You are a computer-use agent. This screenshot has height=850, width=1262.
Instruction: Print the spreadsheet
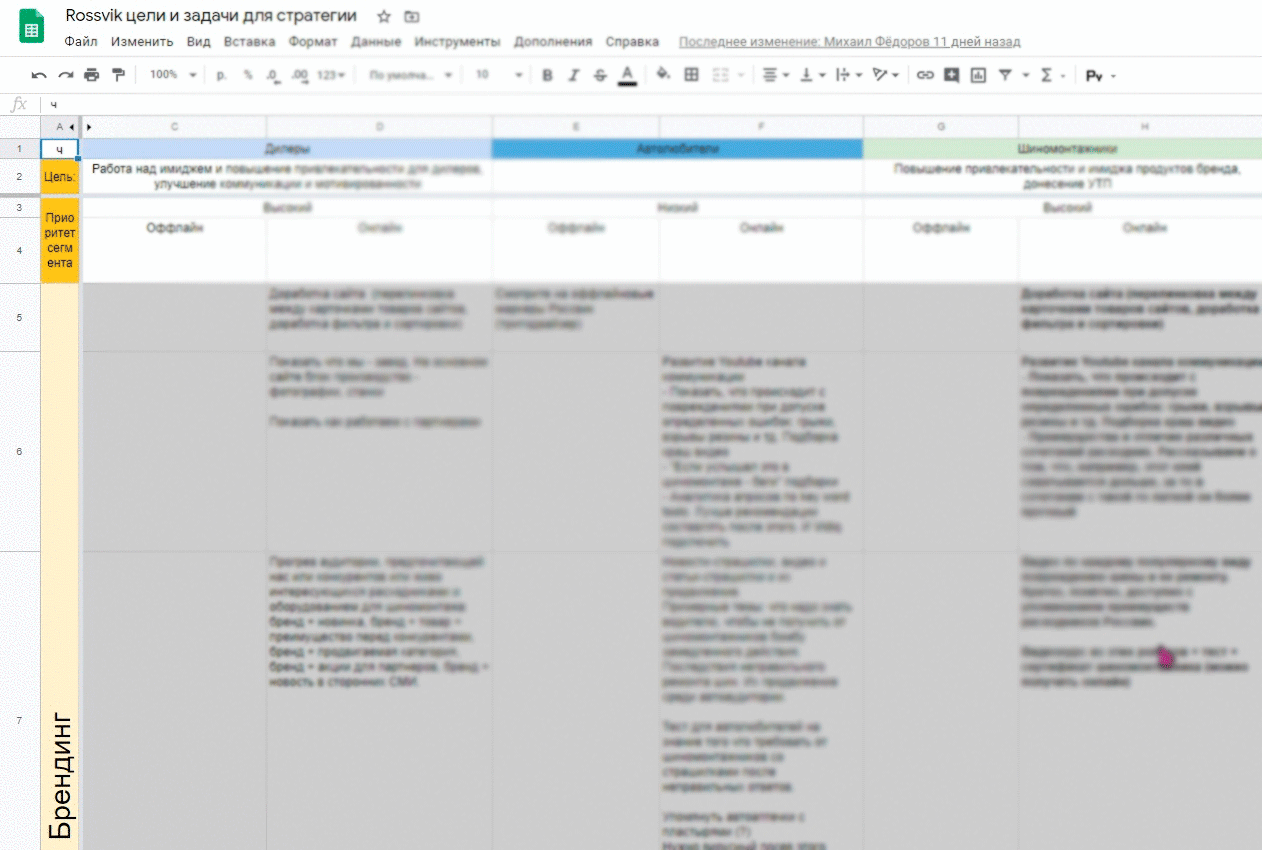[x=92, y=75]
